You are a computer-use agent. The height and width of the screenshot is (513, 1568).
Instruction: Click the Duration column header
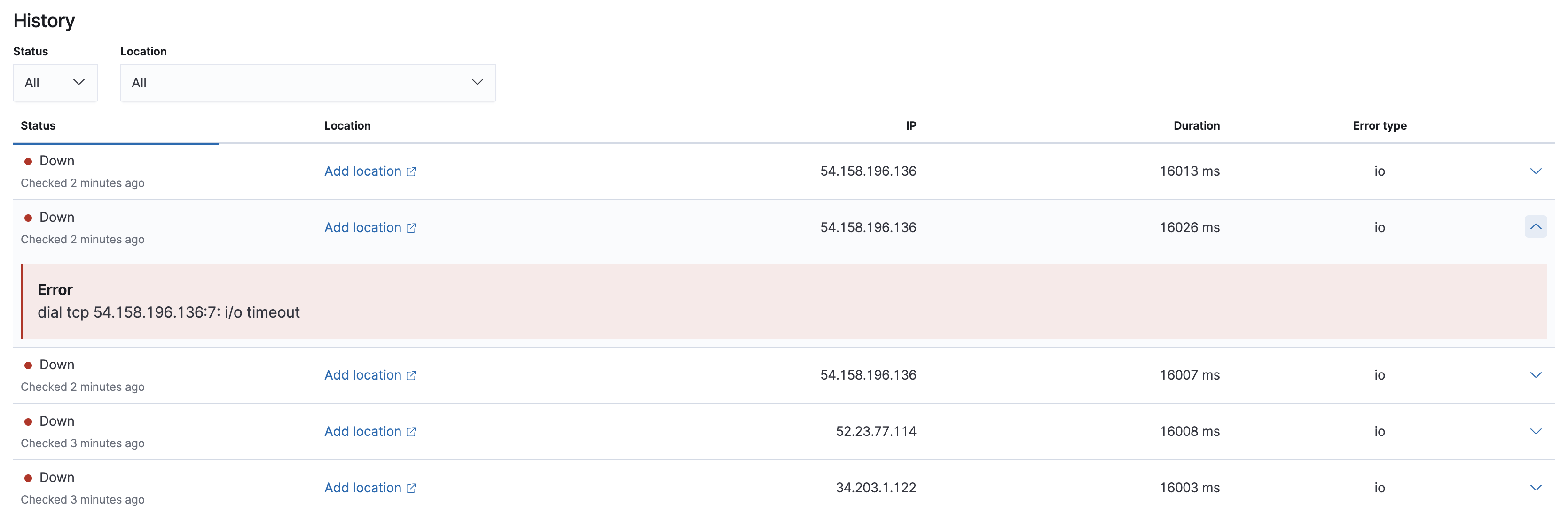(1195, 125)
